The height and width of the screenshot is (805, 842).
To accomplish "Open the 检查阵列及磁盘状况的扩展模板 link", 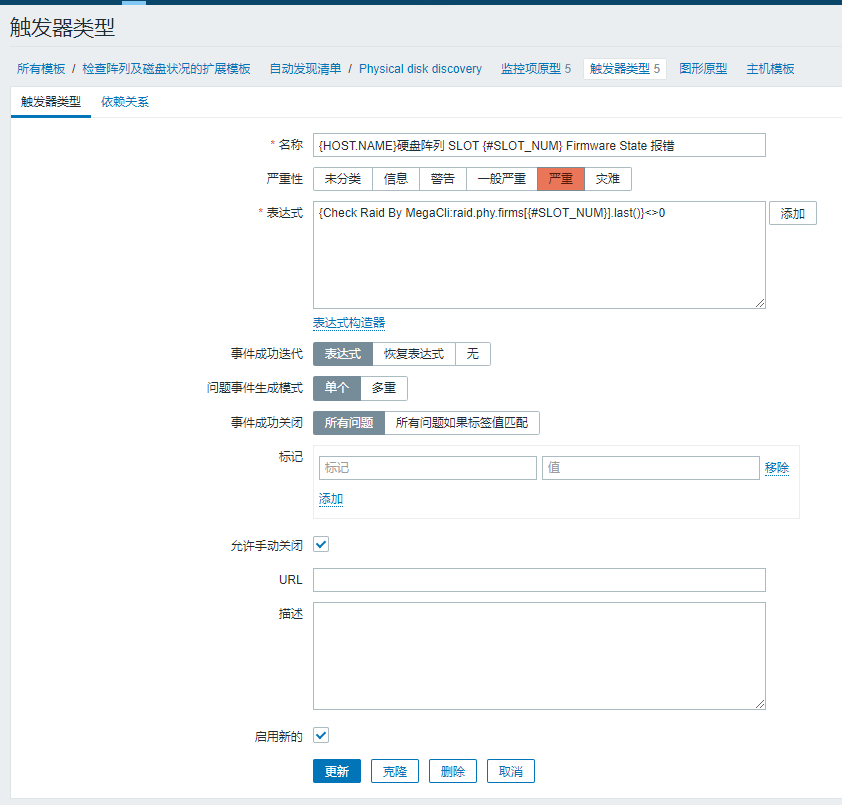I will click(x=166, y=69).
